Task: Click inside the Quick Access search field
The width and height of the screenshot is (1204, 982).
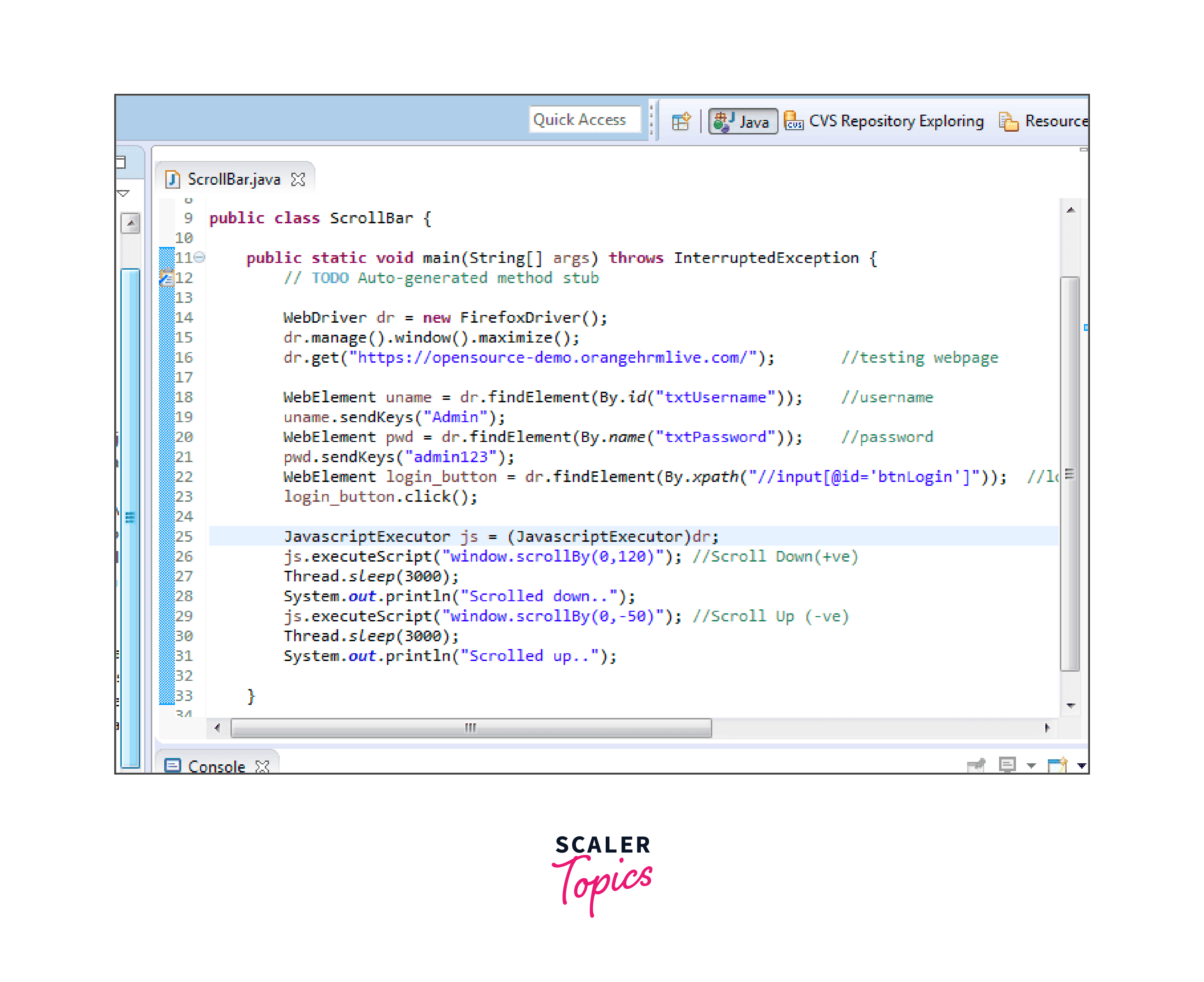Action: coord(585,119)
